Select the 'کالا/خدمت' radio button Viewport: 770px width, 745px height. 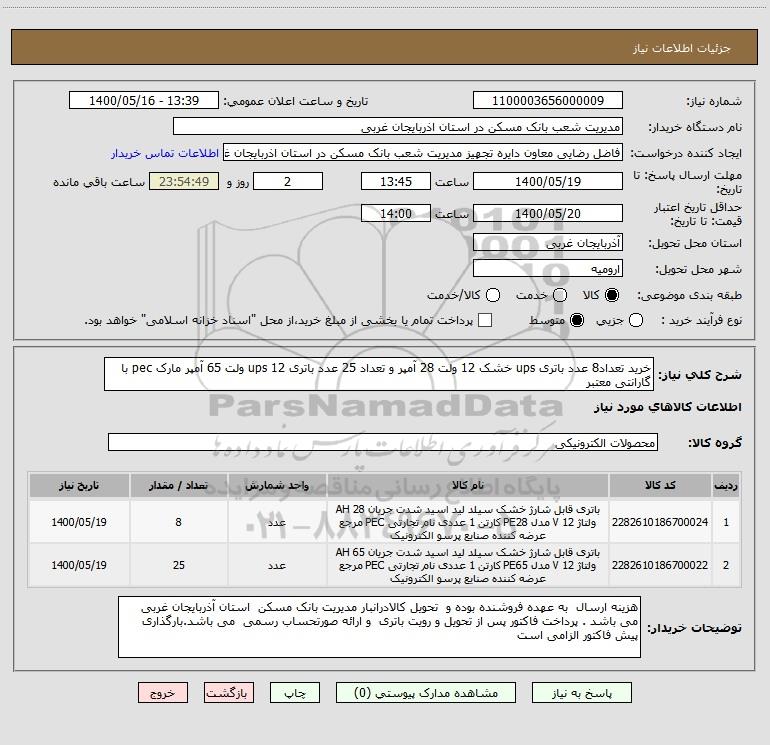(x=493, y=295)
